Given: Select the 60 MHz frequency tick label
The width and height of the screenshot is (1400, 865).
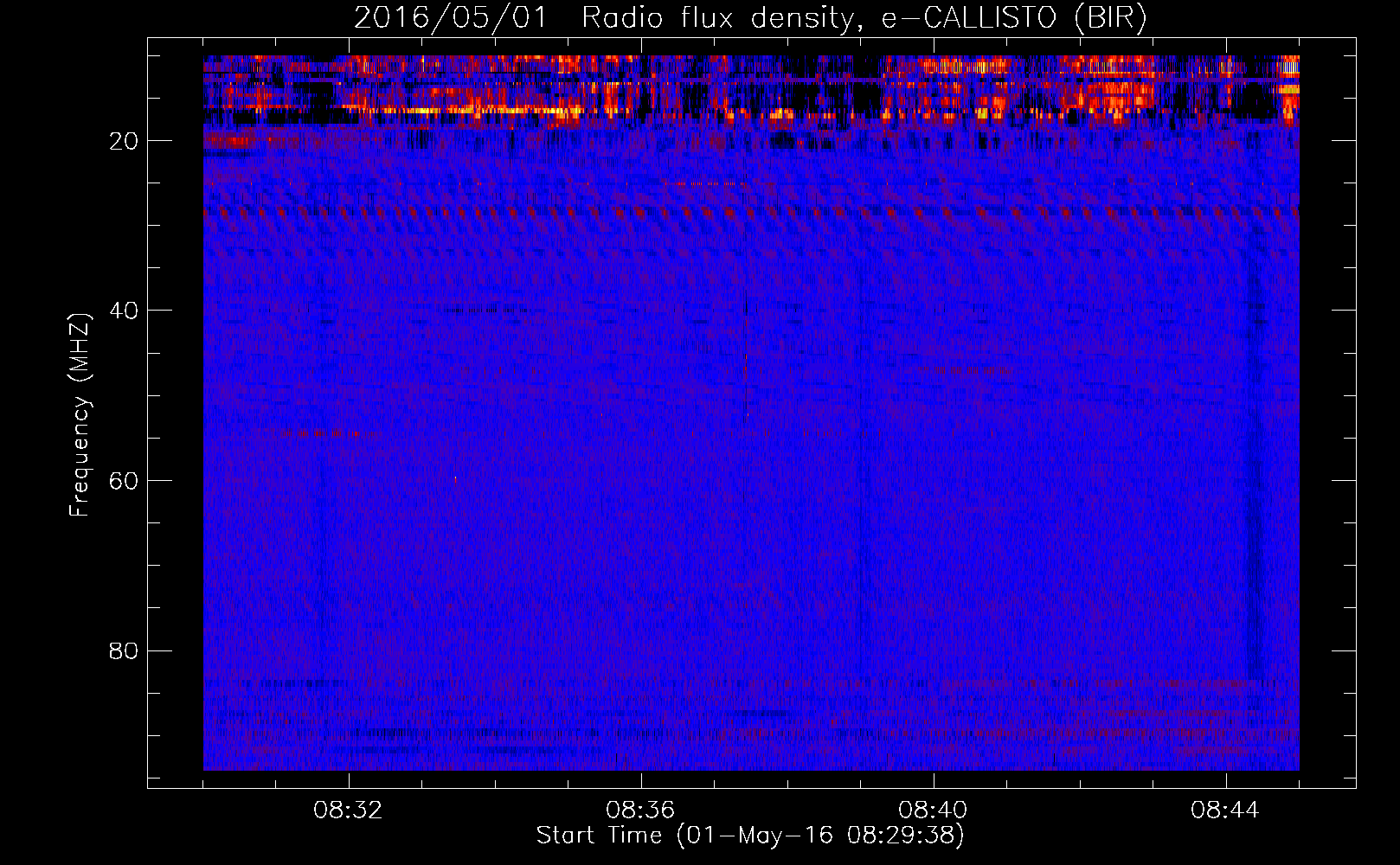Looking at the screenshot, I should point(125,481).
